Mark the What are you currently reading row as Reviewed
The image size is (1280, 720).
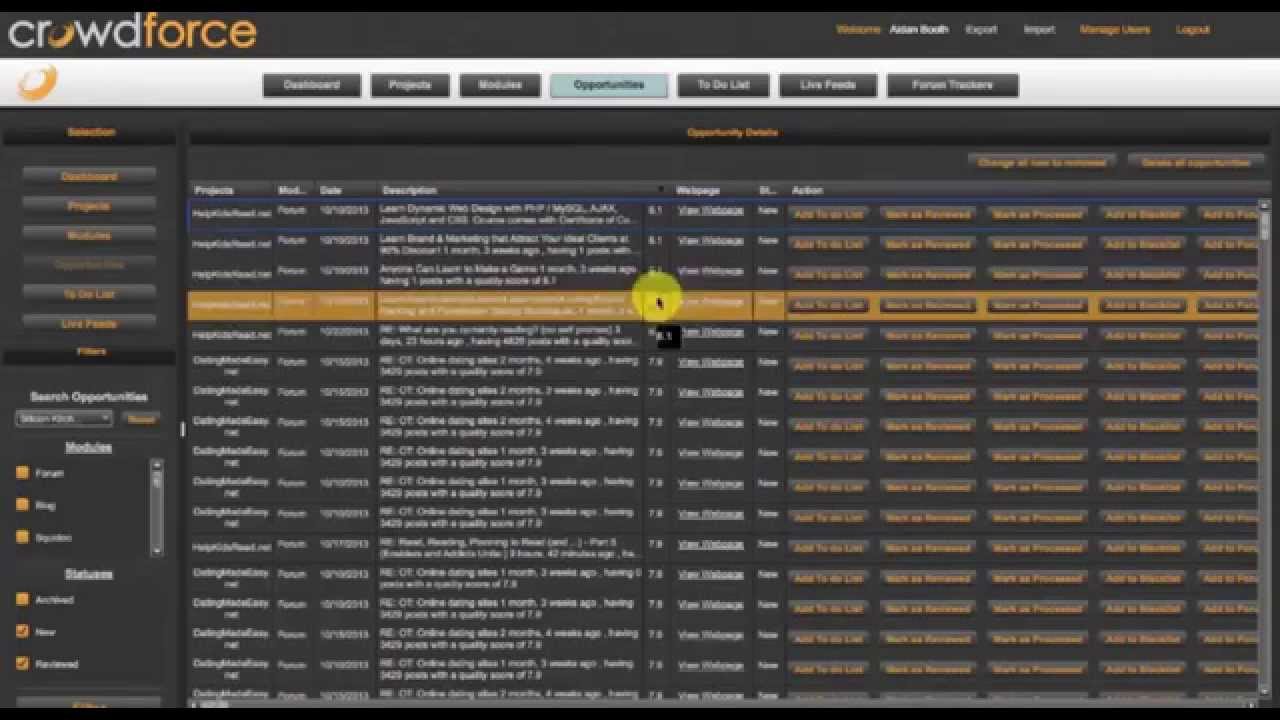(x=927, y=336)
